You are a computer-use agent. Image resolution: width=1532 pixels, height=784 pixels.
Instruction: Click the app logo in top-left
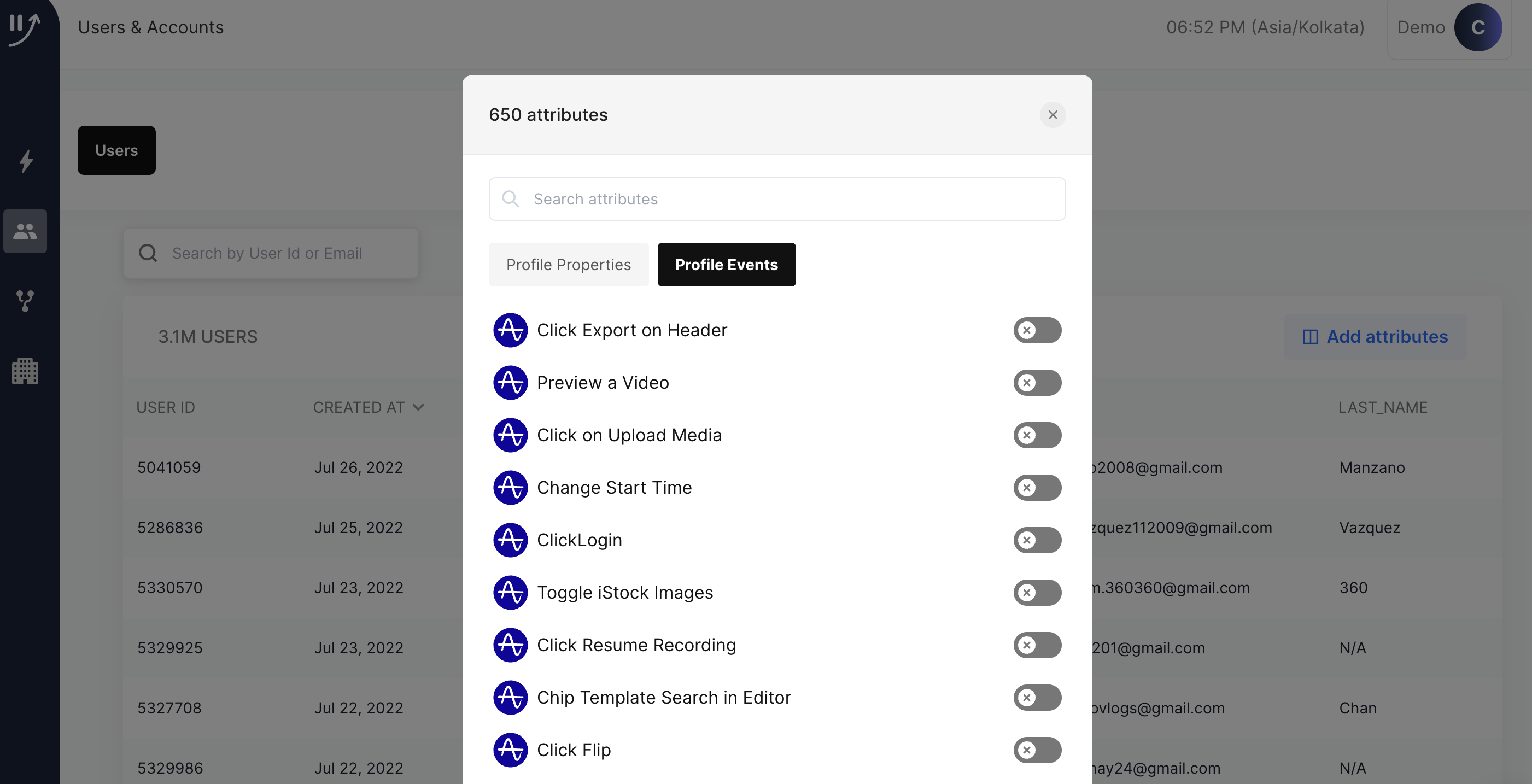click(x=25, y=28)
